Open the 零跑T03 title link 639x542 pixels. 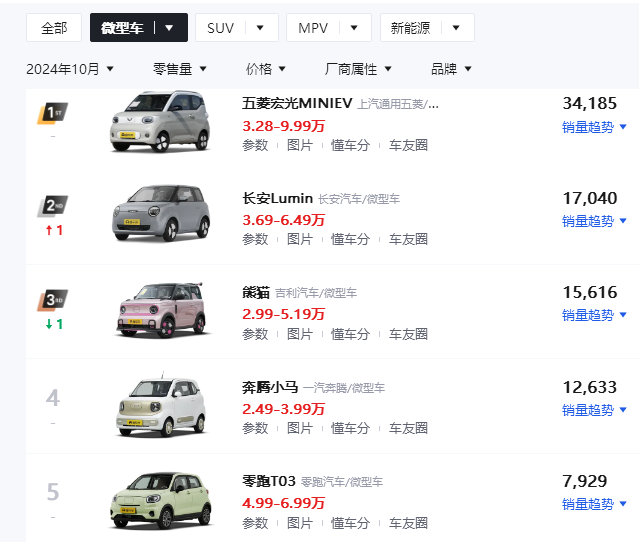(x=269, y=481)
